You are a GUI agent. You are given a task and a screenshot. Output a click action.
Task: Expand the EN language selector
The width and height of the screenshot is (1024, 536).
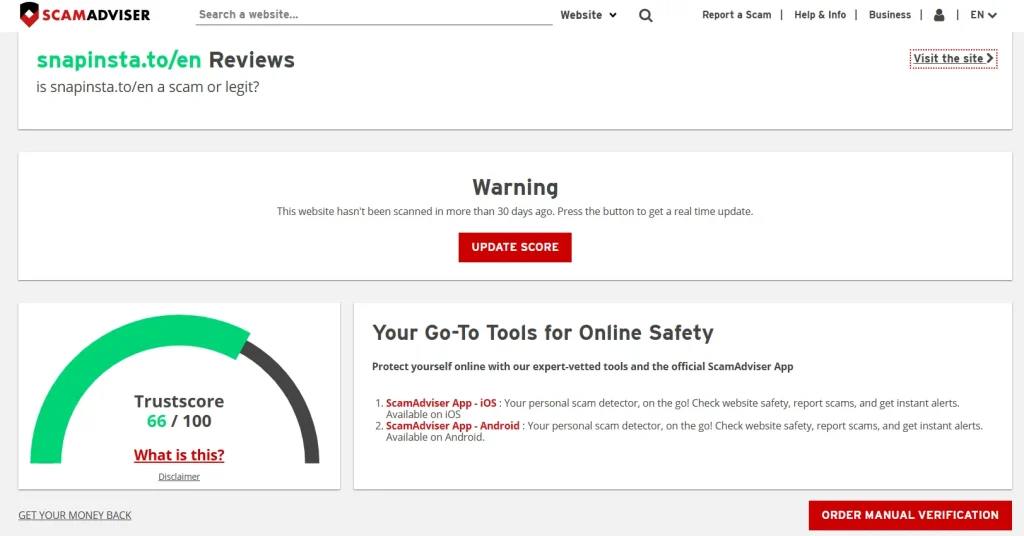pos(983,15)
